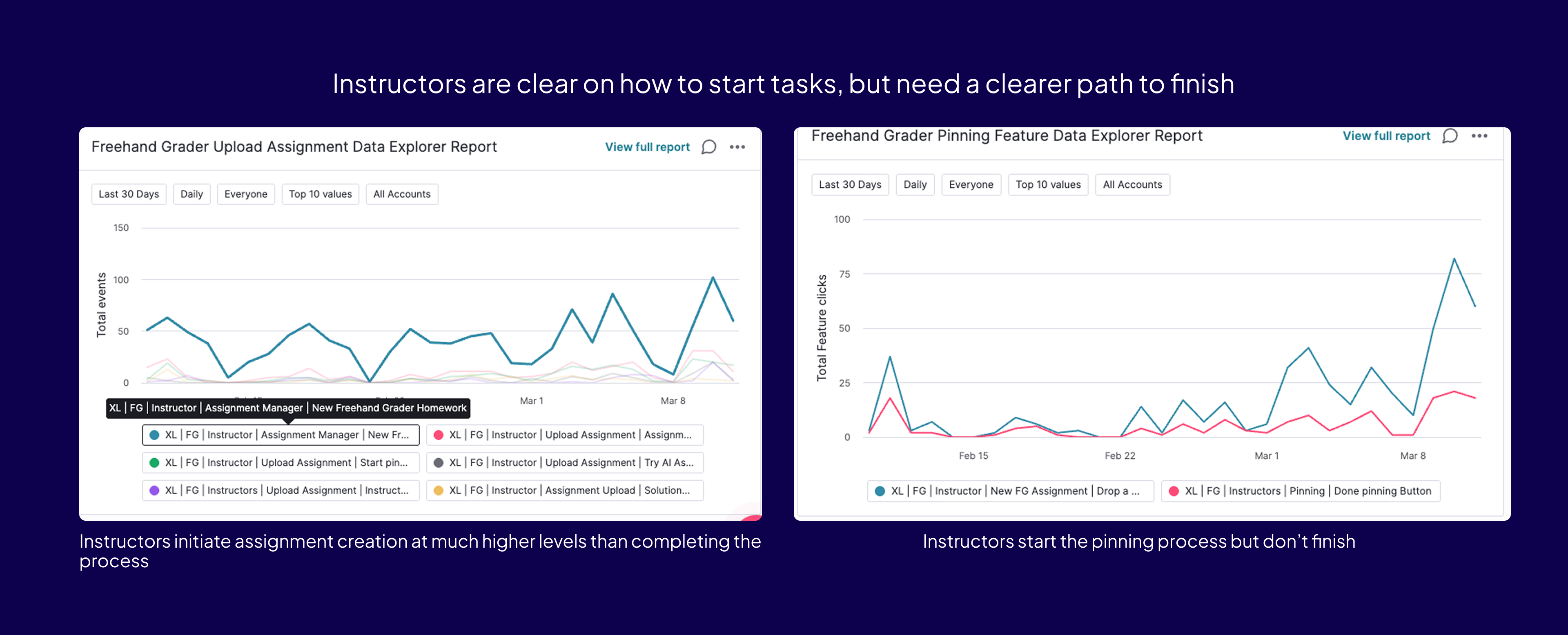The image size is (1568, 635).
Task: Toggle Assignment Manager New Fr... legend series
Action: 281,435
